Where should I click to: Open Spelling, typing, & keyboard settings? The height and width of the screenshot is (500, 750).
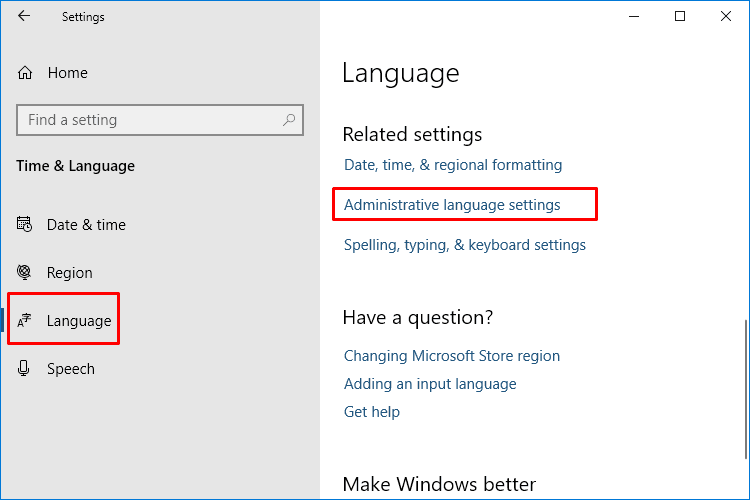coord(464,245)
